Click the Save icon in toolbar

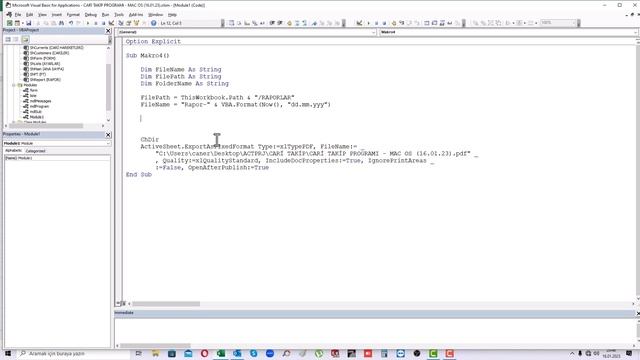click(x=29, y=23)
